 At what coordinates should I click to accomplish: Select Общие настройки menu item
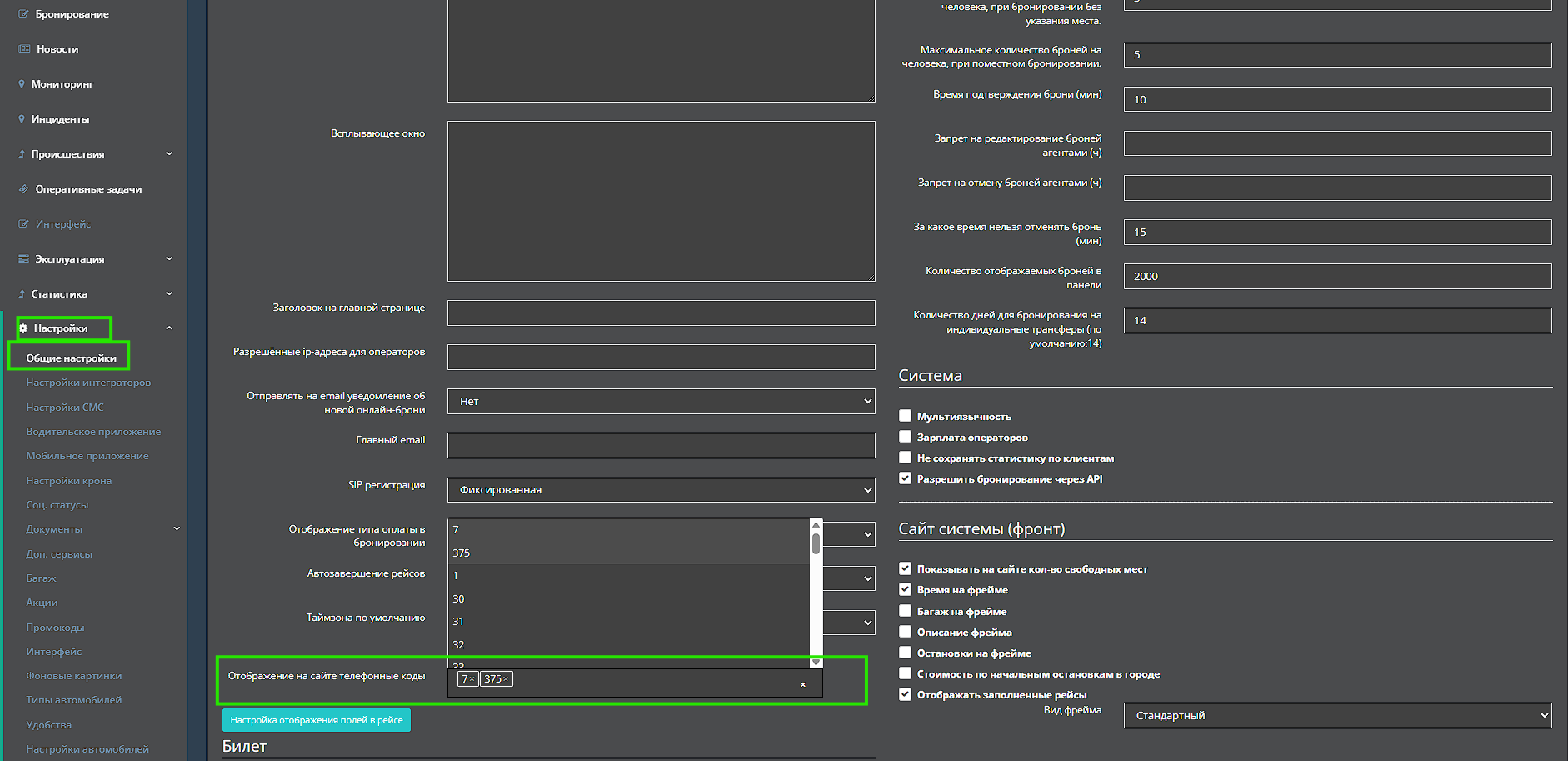[x=71, y=358]
